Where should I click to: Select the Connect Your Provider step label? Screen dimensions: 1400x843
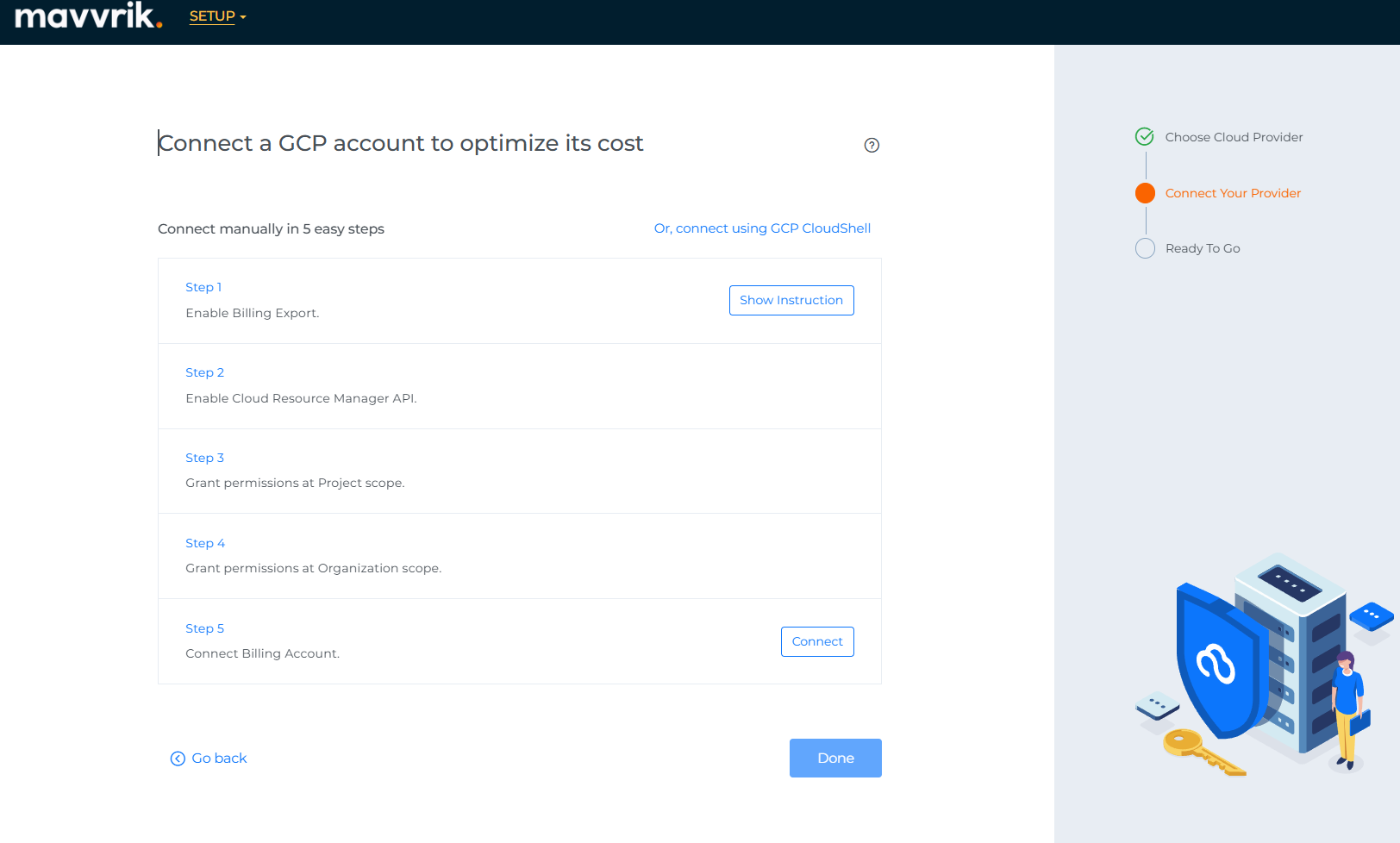[1233, 193]
